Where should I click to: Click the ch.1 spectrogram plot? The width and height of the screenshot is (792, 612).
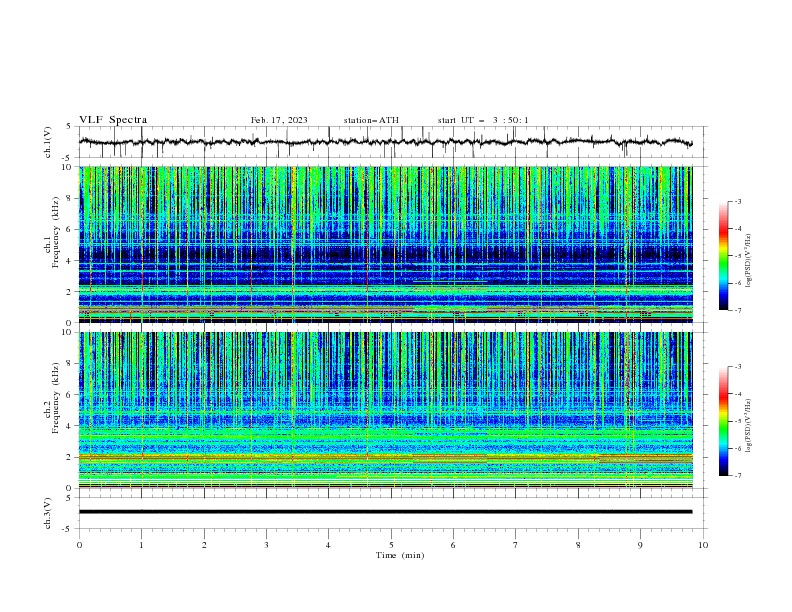click(385, 244)
